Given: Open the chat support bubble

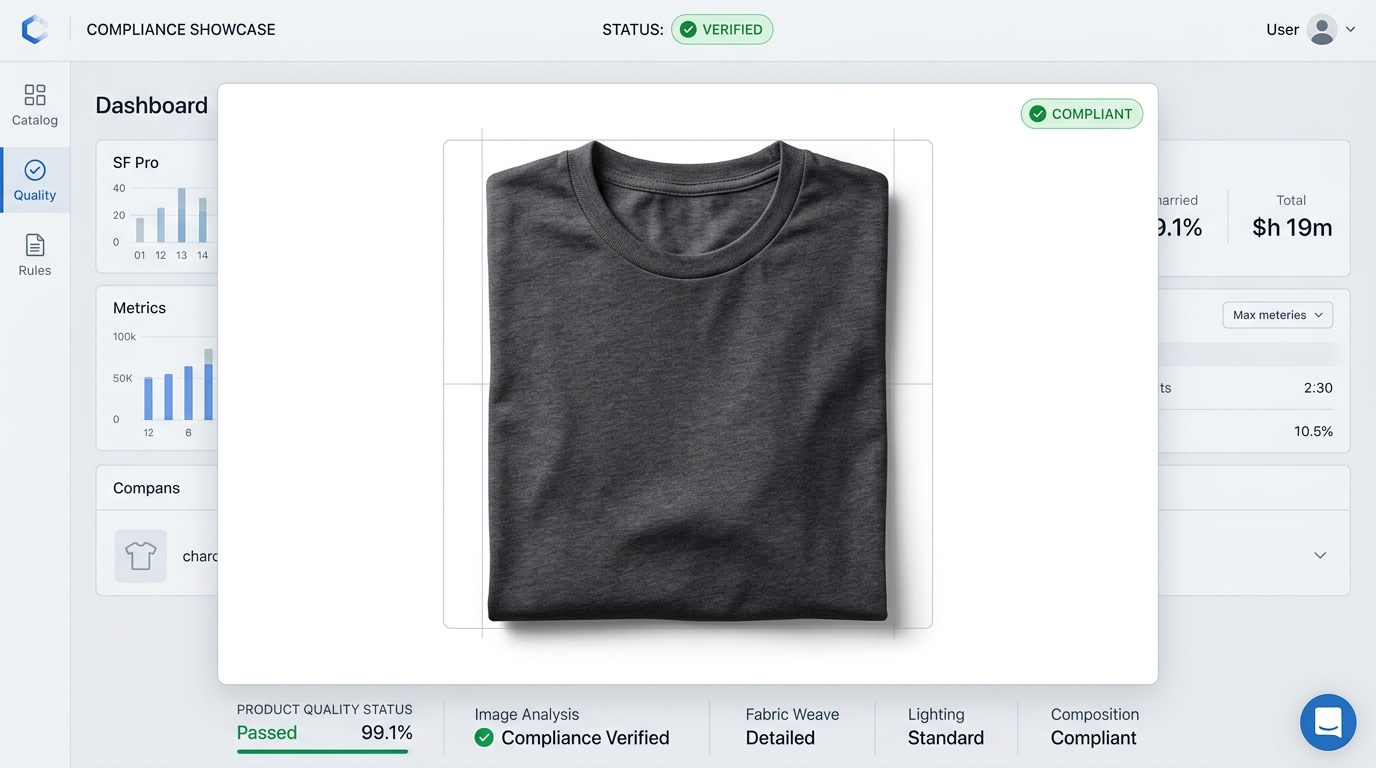Looking at the screenshot, I should point(1328,722).
